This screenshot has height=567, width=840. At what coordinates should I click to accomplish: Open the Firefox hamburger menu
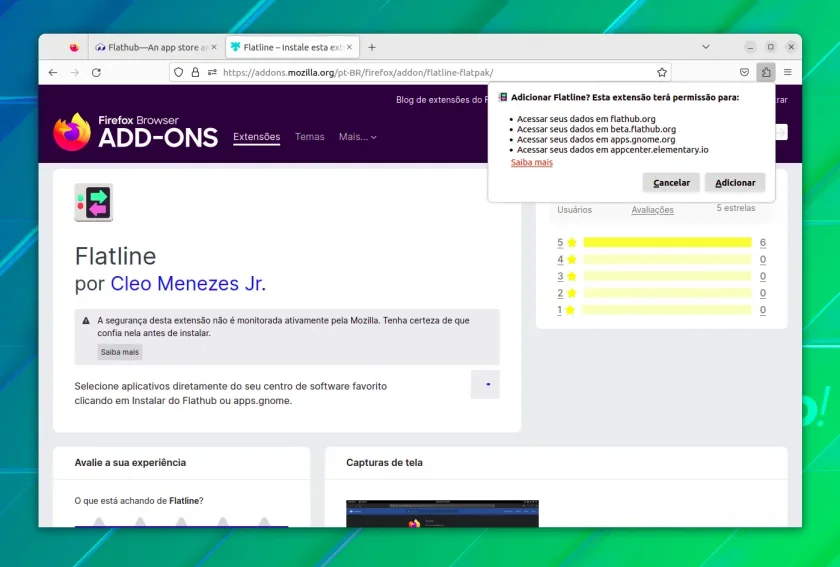tap(788, 72)
